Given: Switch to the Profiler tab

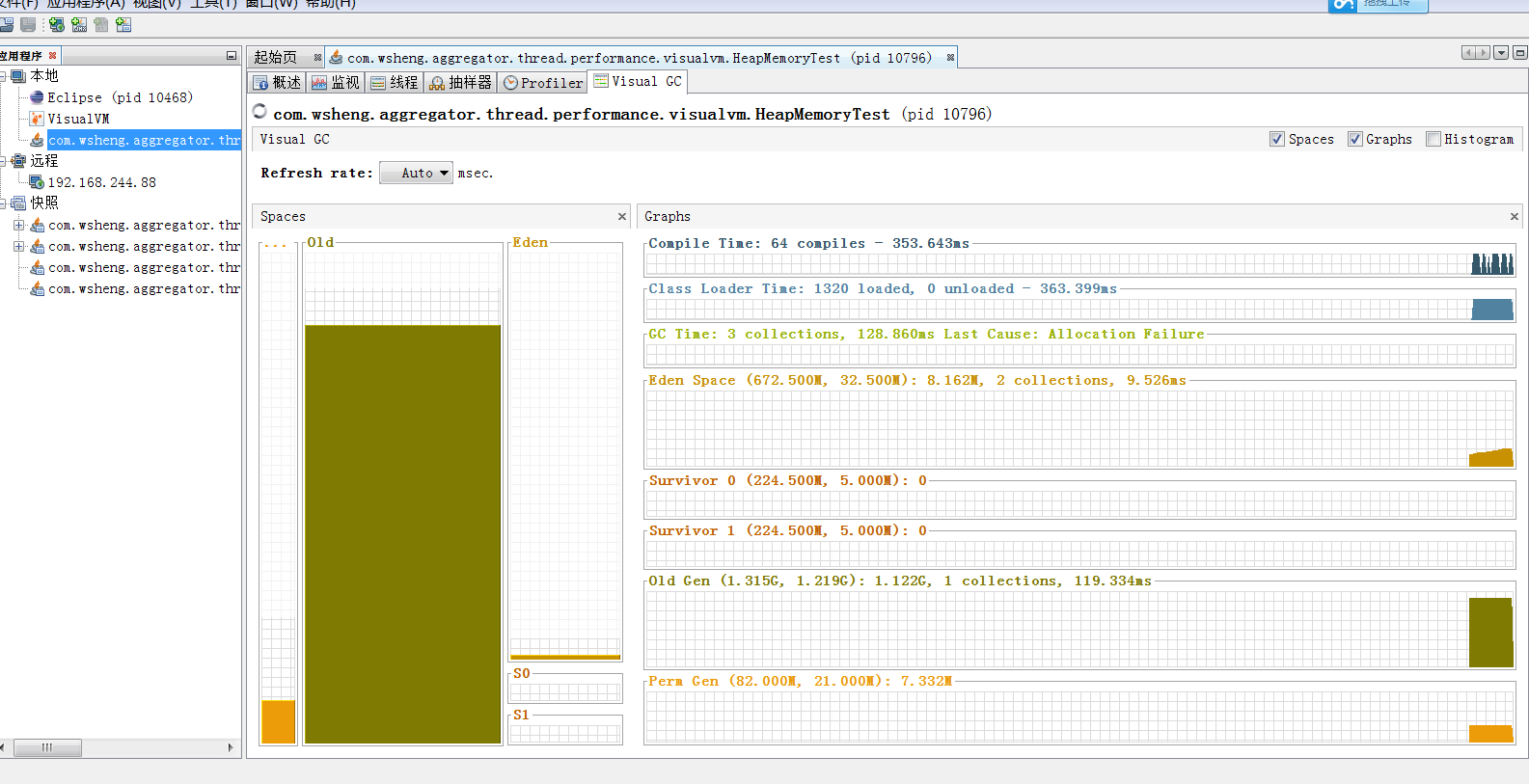Looking at the screenshot, I should [543, 83].
